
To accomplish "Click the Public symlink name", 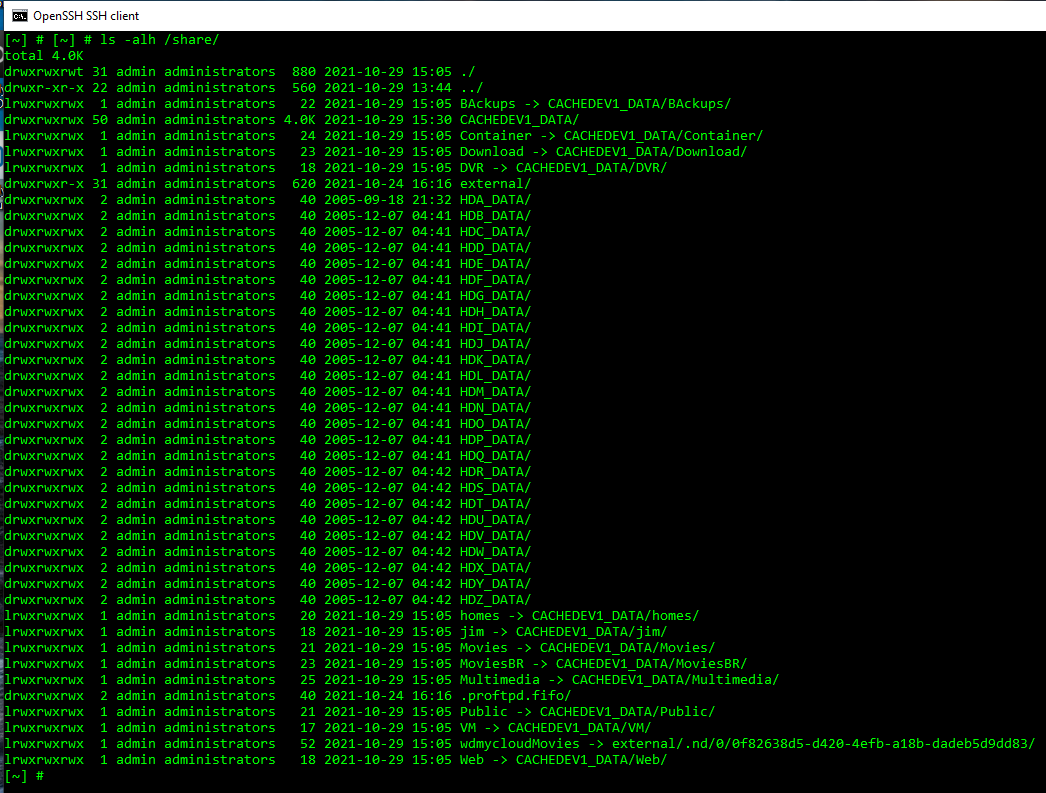I will pyautogui.click(x=483, y=712).
